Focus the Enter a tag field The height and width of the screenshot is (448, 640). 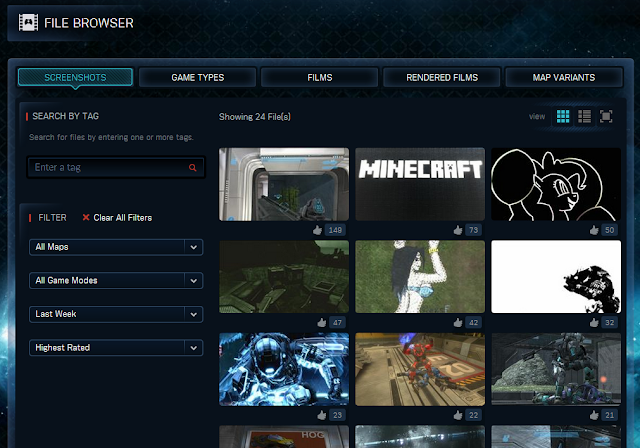[x=108, y=168]
